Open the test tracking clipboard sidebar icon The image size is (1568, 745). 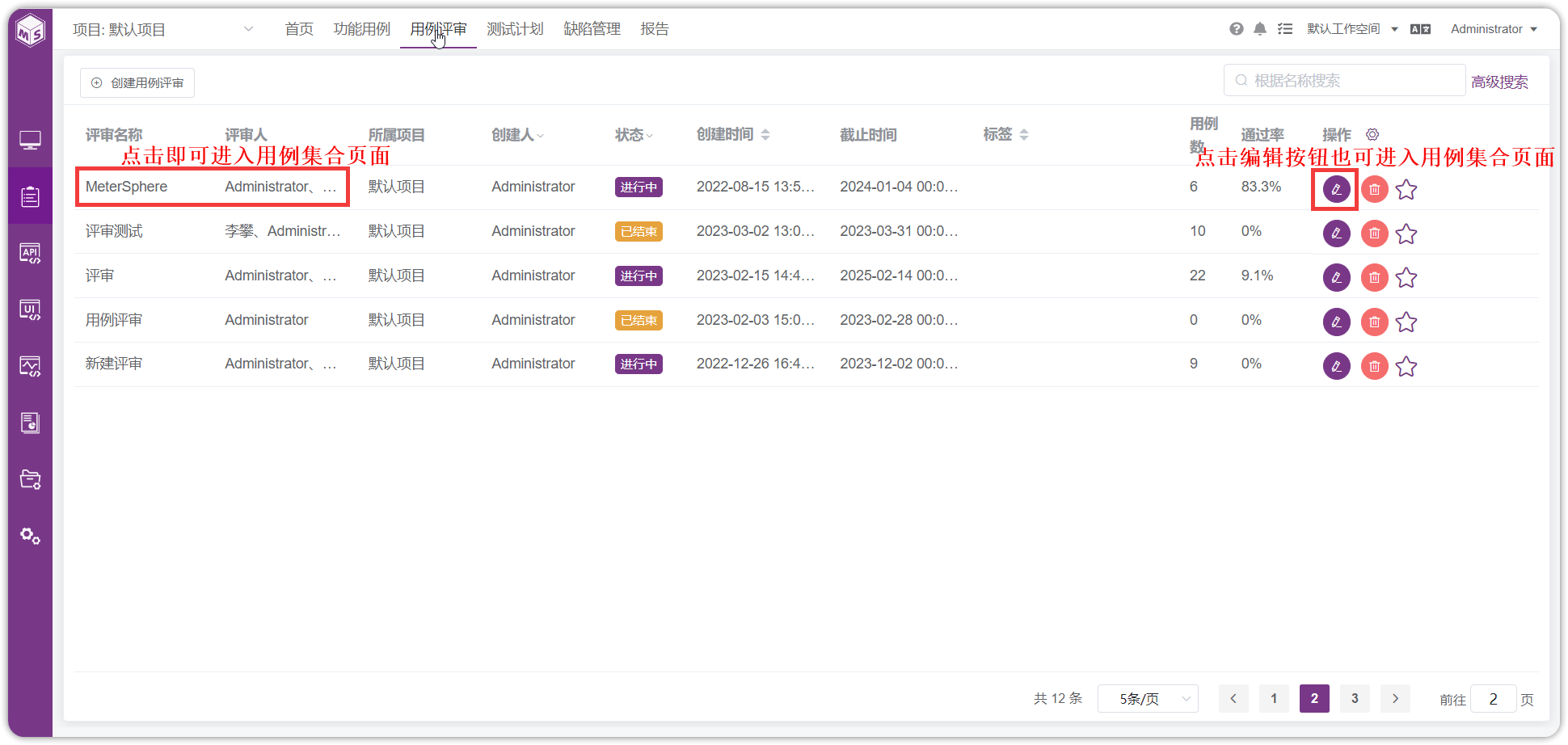[x=31, y=196]
